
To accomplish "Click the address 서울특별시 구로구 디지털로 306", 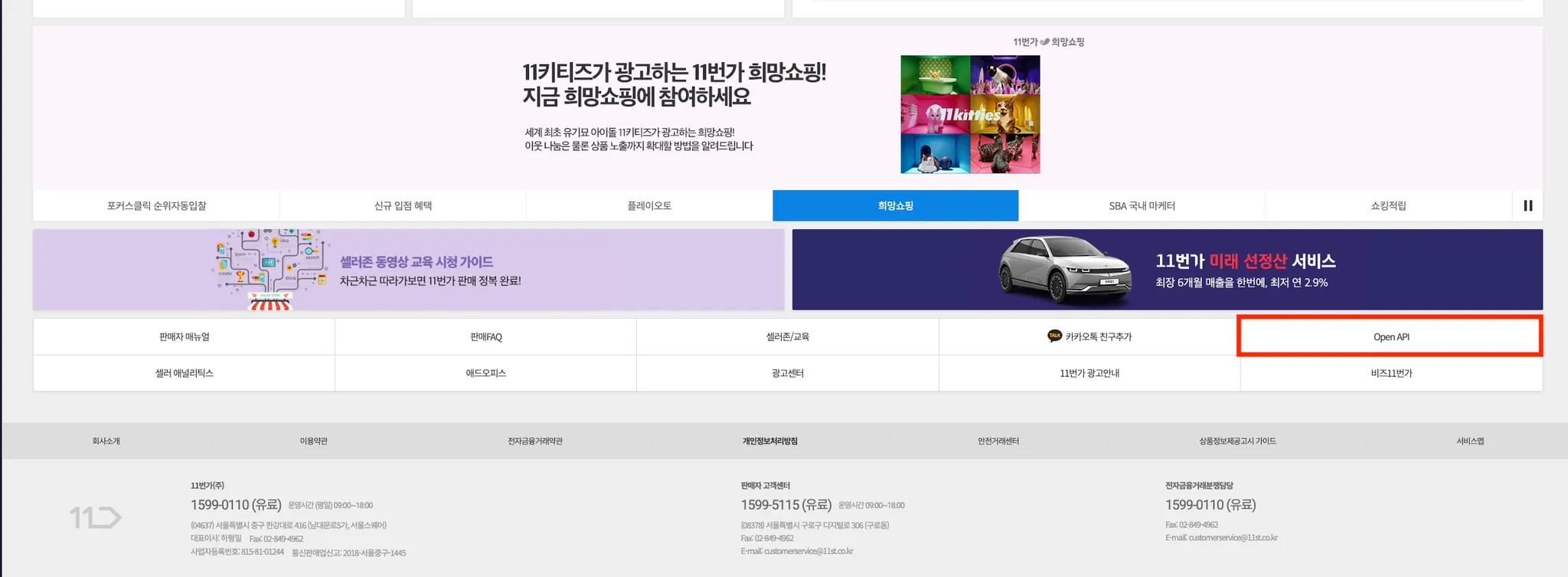I will point(815,526).
